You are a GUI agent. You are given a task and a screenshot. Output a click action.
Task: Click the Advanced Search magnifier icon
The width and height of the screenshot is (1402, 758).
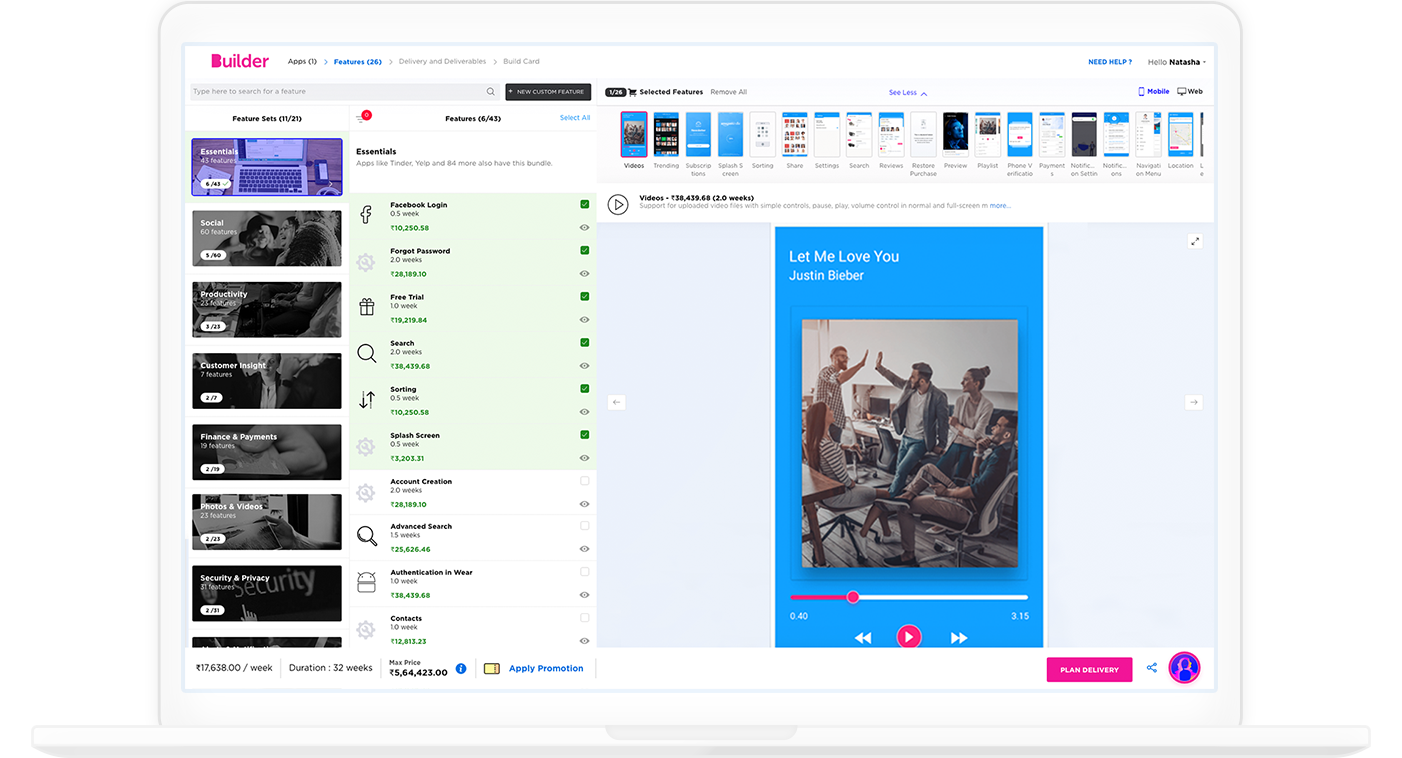coord(366,536)
